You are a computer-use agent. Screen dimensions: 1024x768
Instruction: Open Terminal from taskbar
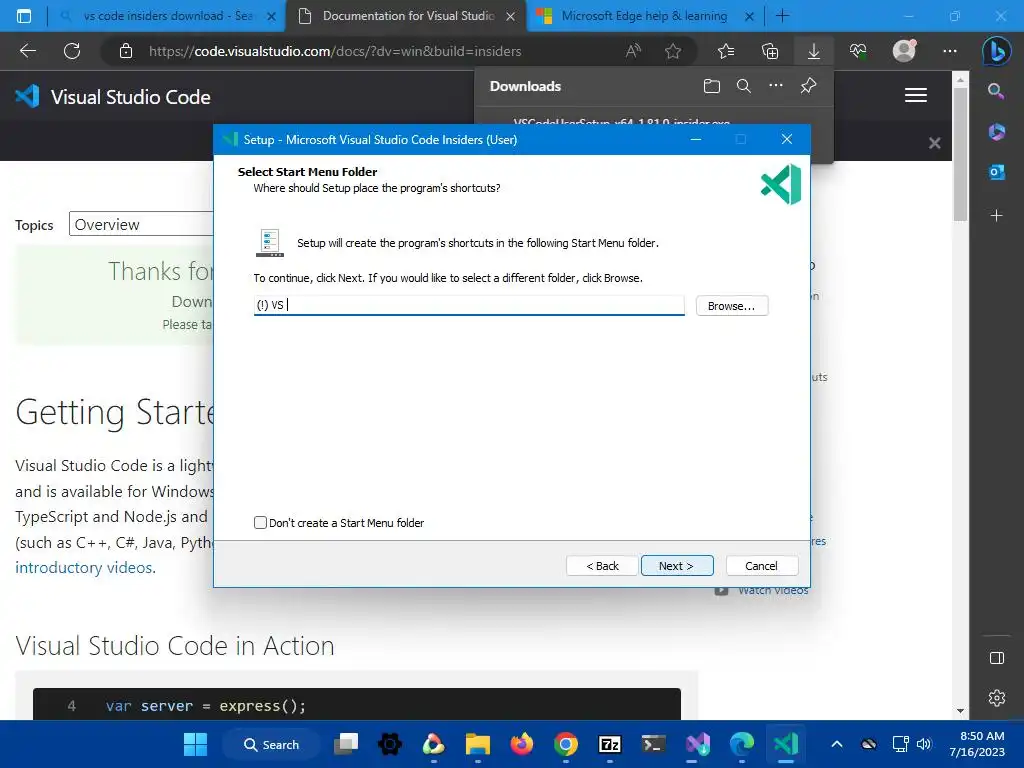654,744
